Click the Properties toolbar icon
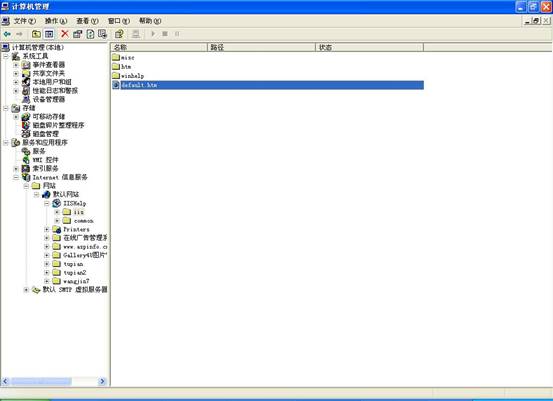Image resolution: width=553 pixels, height=401 pixels. pos(77,34)
